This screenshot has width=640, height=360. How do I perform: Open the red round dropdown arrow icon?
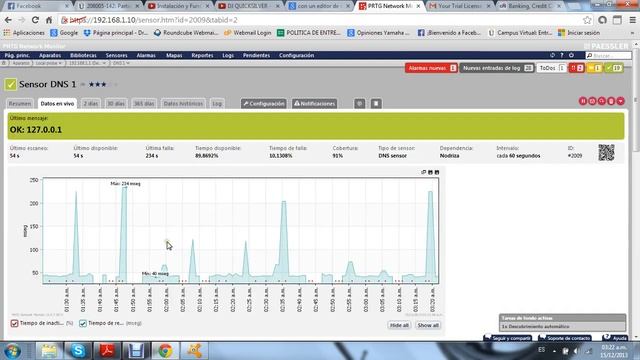click(620, 101)
